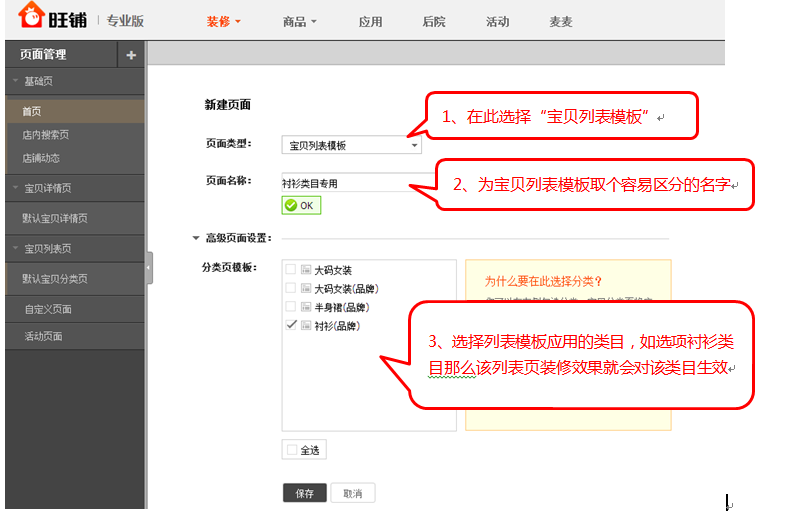792x514 pixels.
Task: Click the 旺铺 logo icon
Action: (31, 15)
